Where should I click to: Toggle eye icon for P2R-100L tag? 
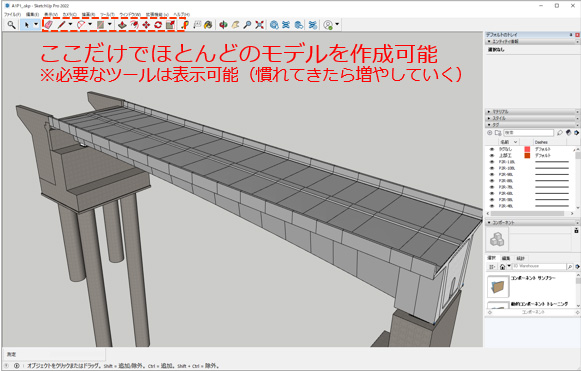pyautogui.click(x=492, y=168)
